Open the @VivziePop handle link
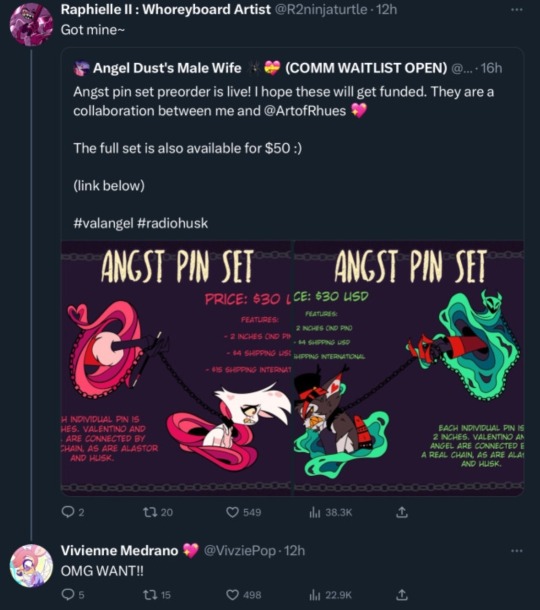 pos(240,551)
